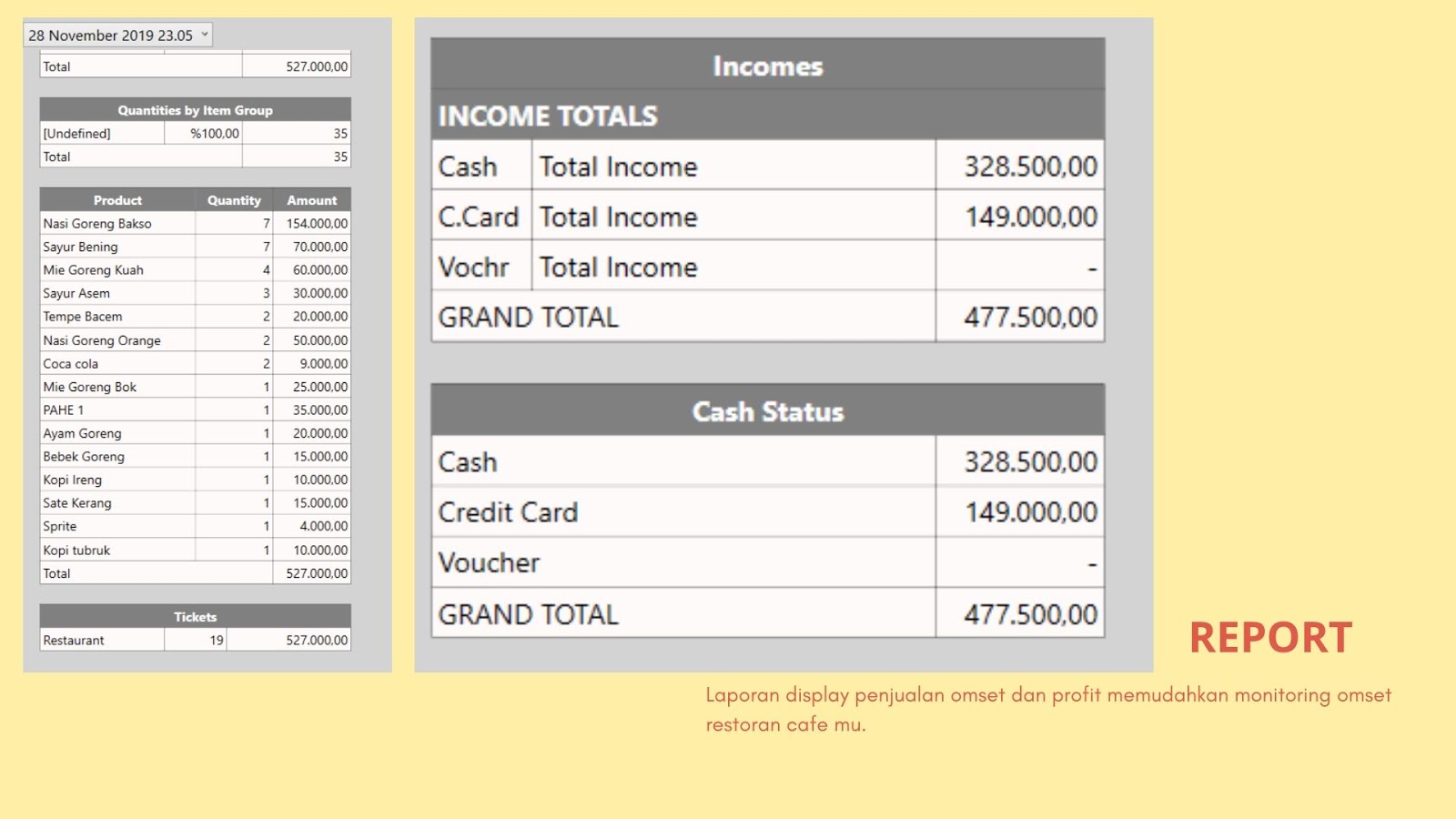Screen dimensions: 1456x819
Task: Click GRAND TOTAL in the Incomes table
Action: [x=528, y=317]
